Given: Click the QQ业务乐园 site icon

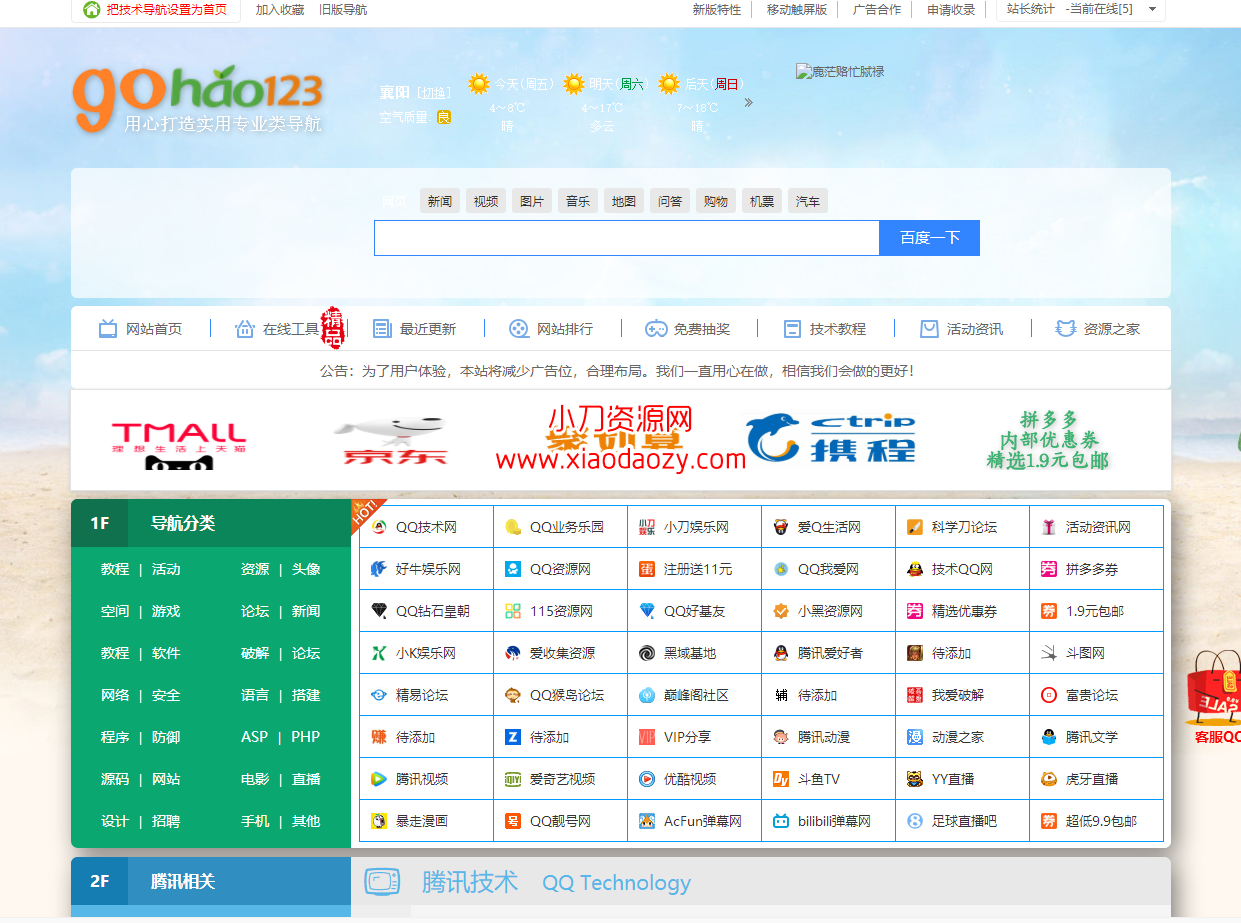Looking at the screenshot, I should click(x=513, y=527).
